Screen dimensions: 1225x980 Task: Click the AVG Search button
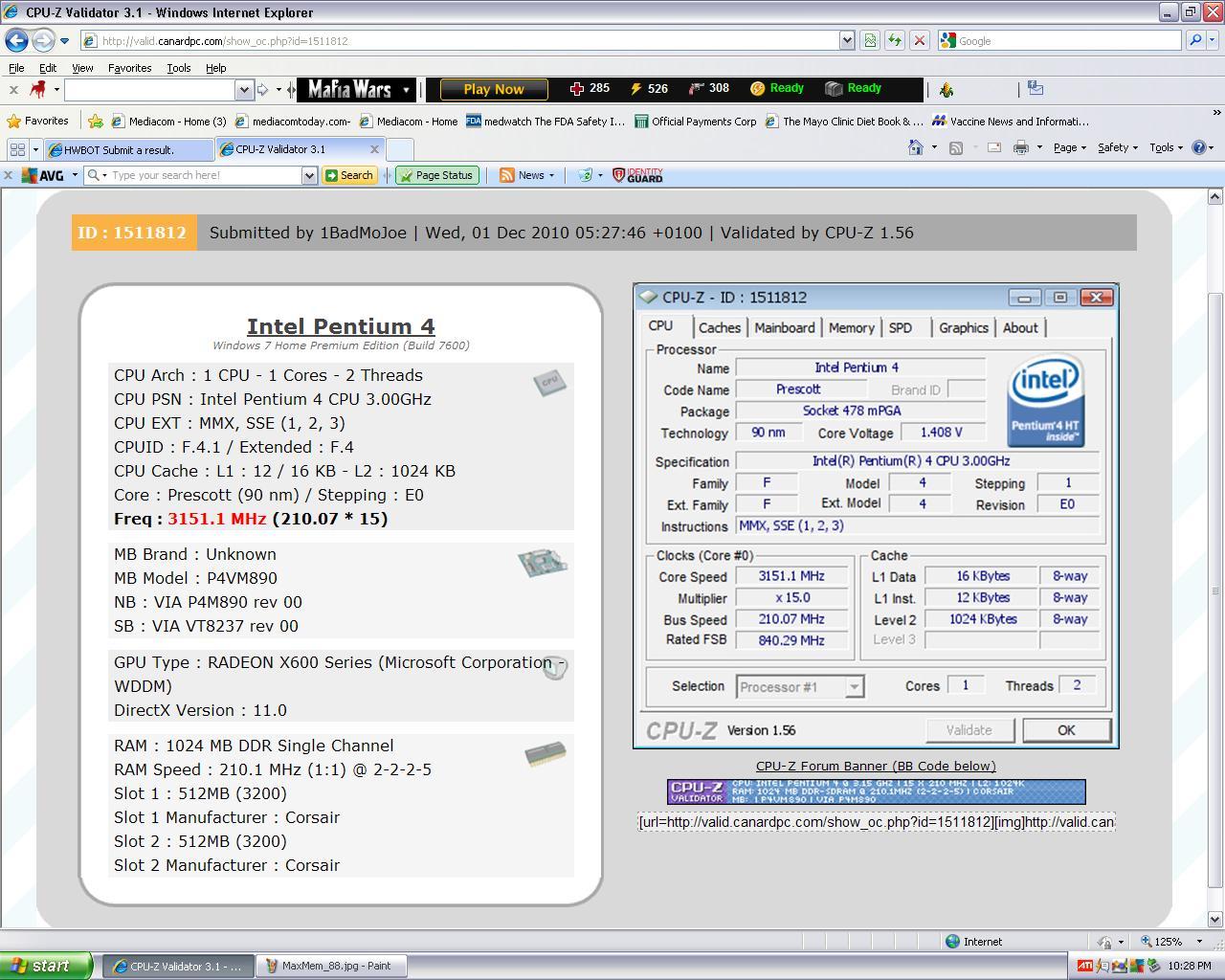point(348,175)
